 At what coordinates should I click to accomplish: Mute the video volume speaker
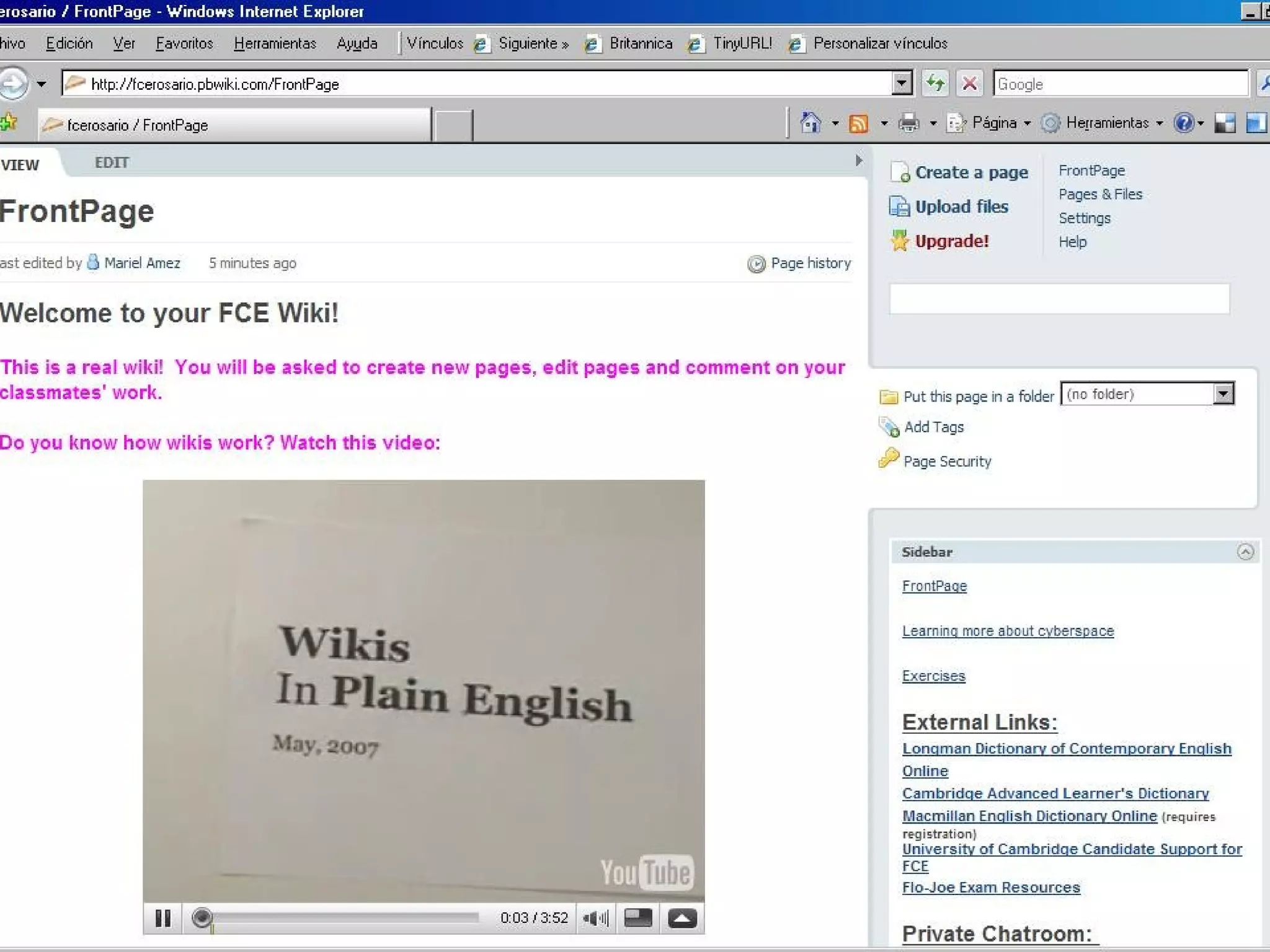click(595, 918)
